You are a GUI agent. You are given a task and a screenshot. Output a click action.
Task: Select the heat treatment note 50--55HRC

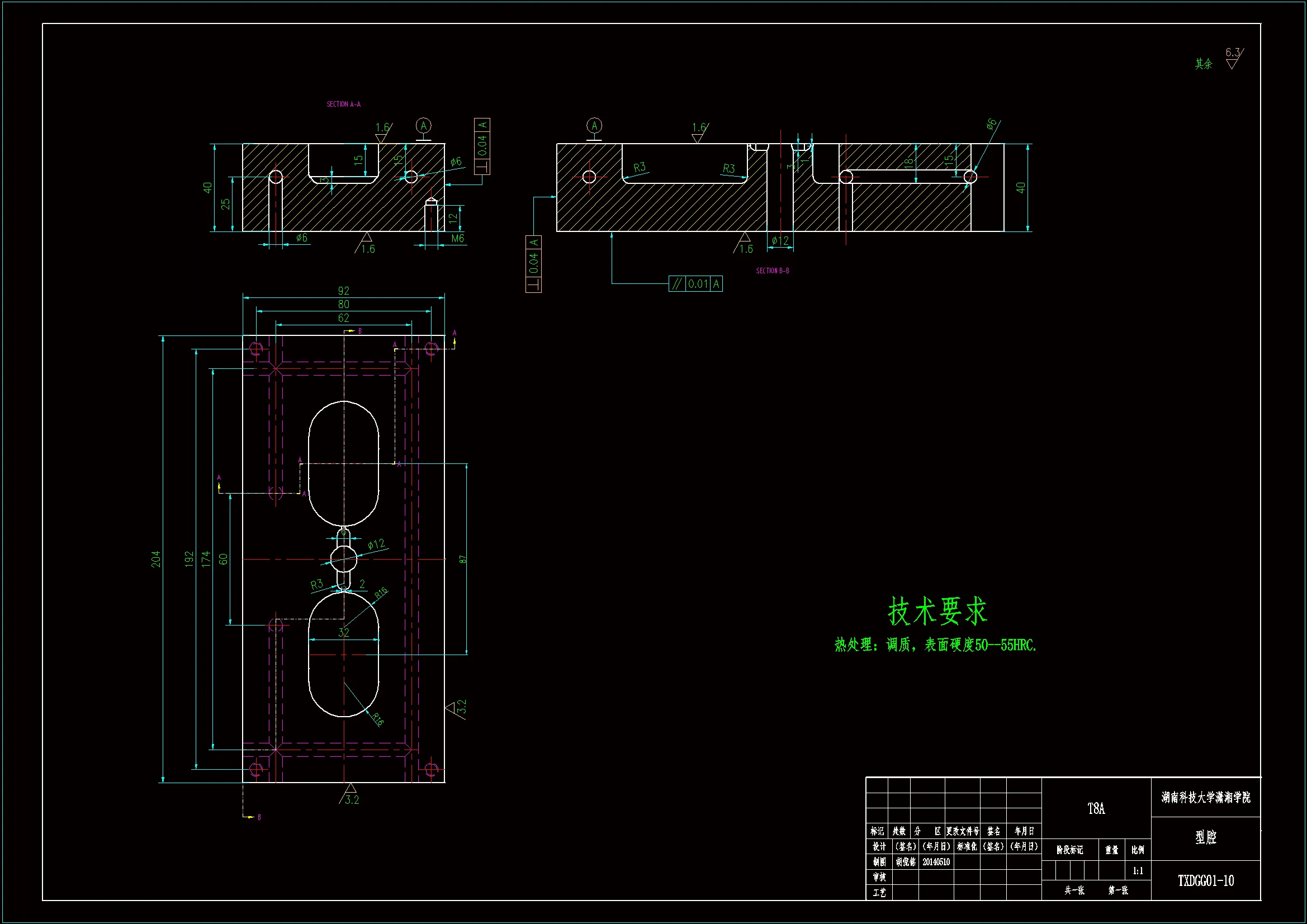[935, 645]
